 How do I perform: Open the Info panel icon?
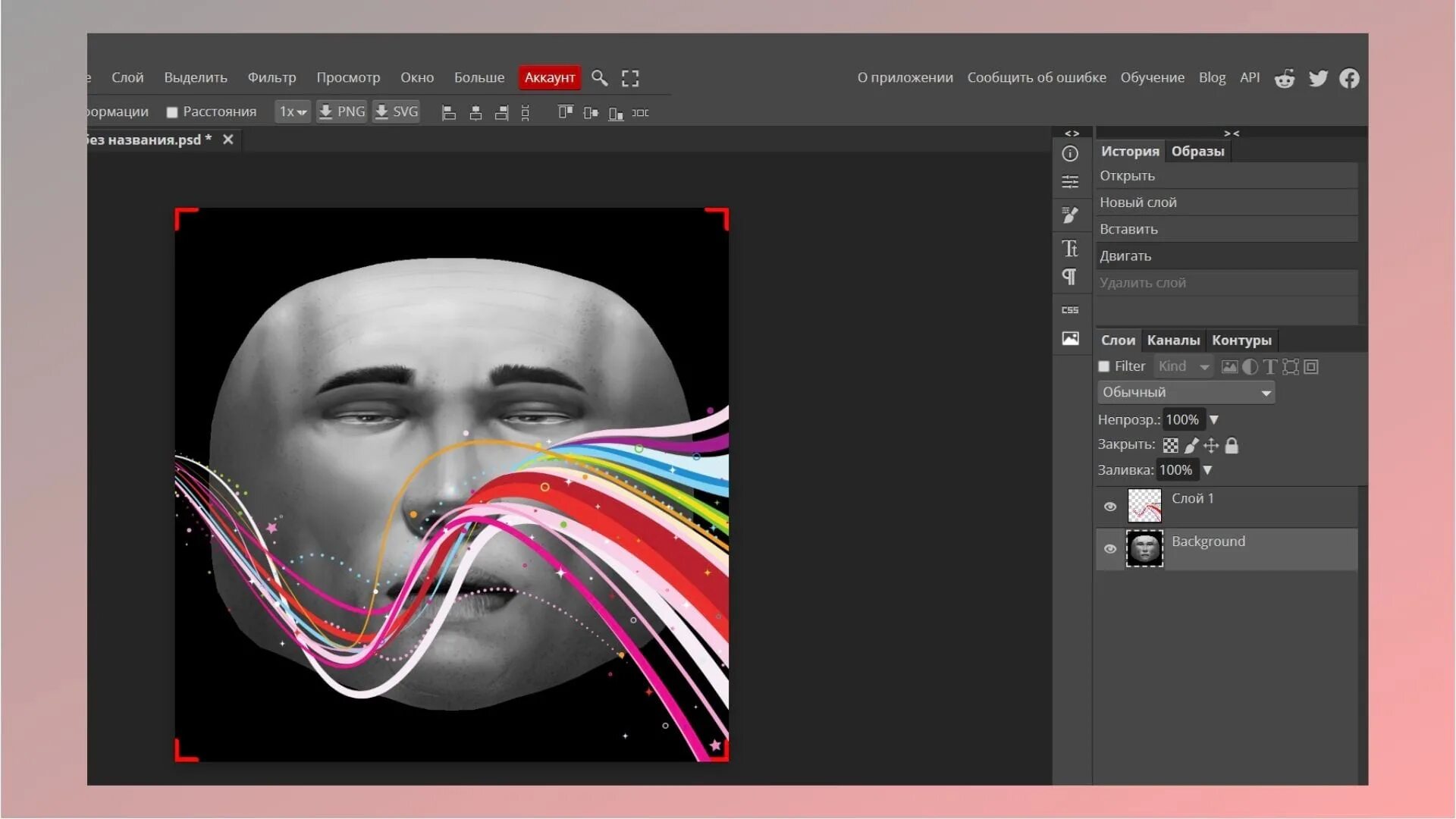[1070, 154]
